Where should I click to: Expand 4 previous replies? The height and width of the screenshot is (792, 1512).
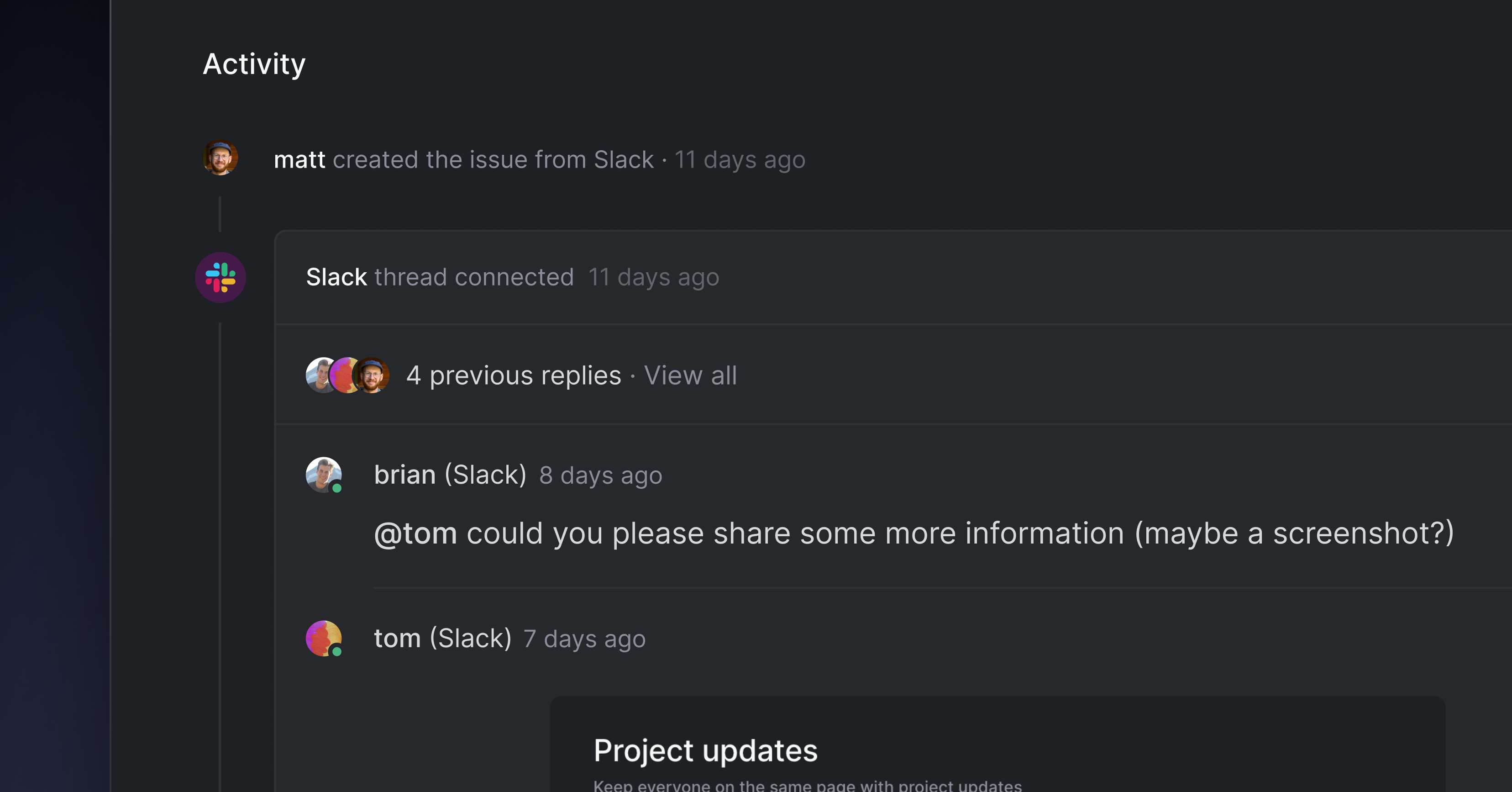514,376
